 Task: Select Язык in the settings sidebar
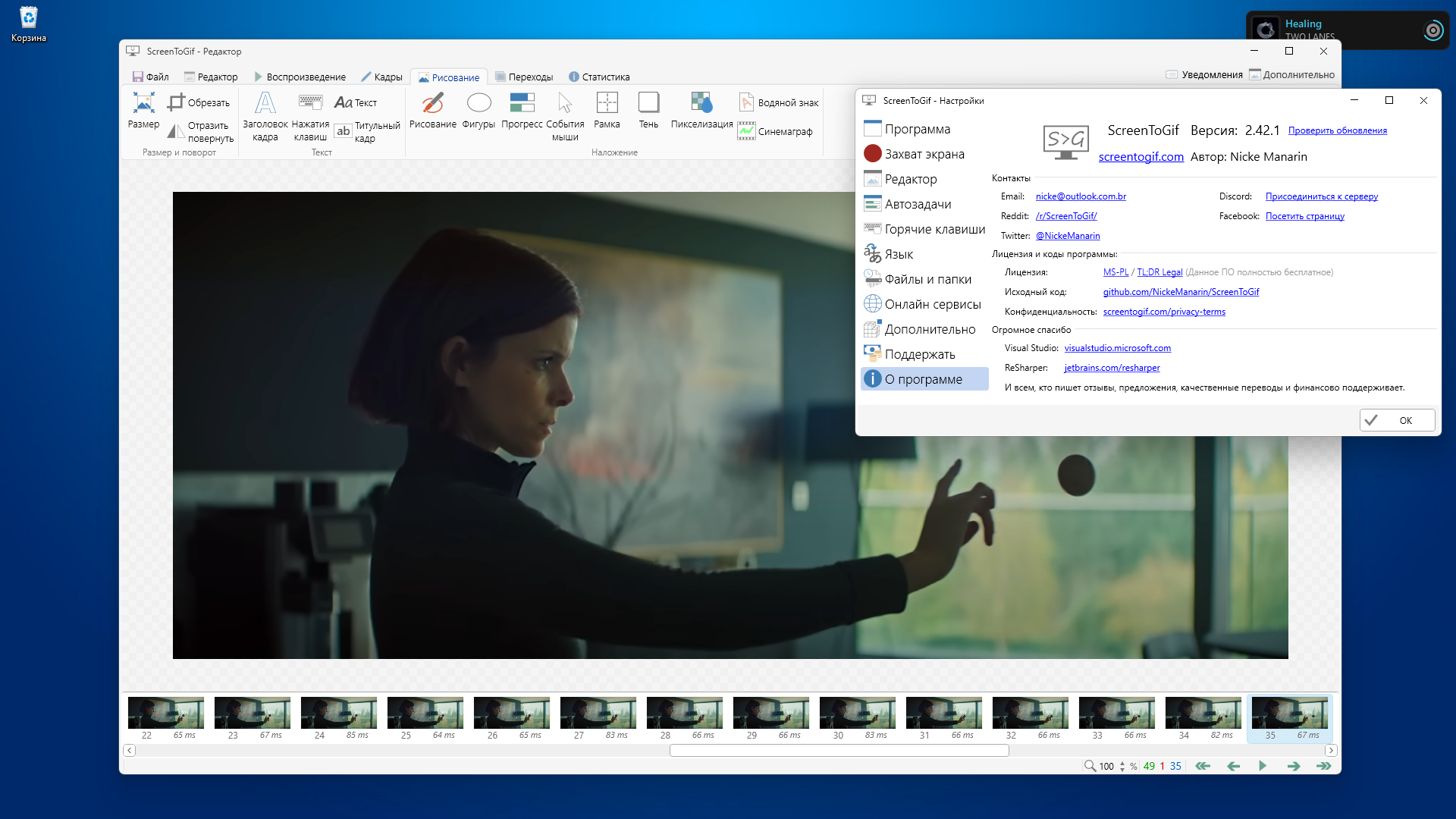click(x=899, y=254)
